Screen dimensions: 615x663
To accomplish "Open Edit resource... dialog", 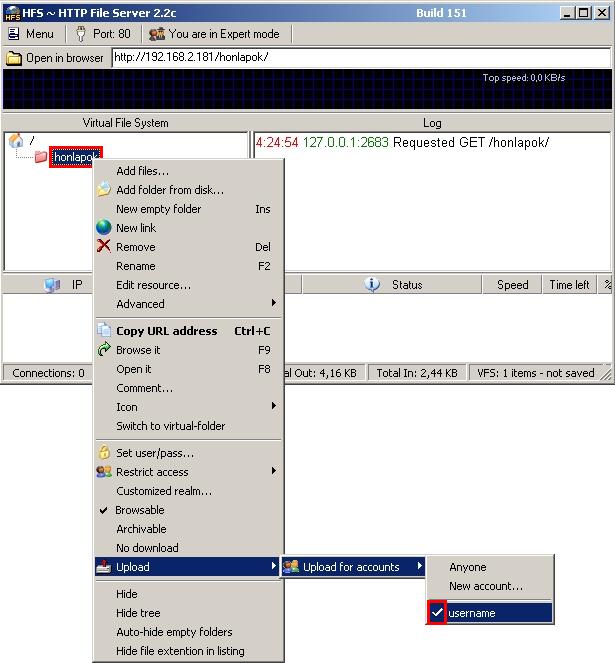I will (188, 285).
